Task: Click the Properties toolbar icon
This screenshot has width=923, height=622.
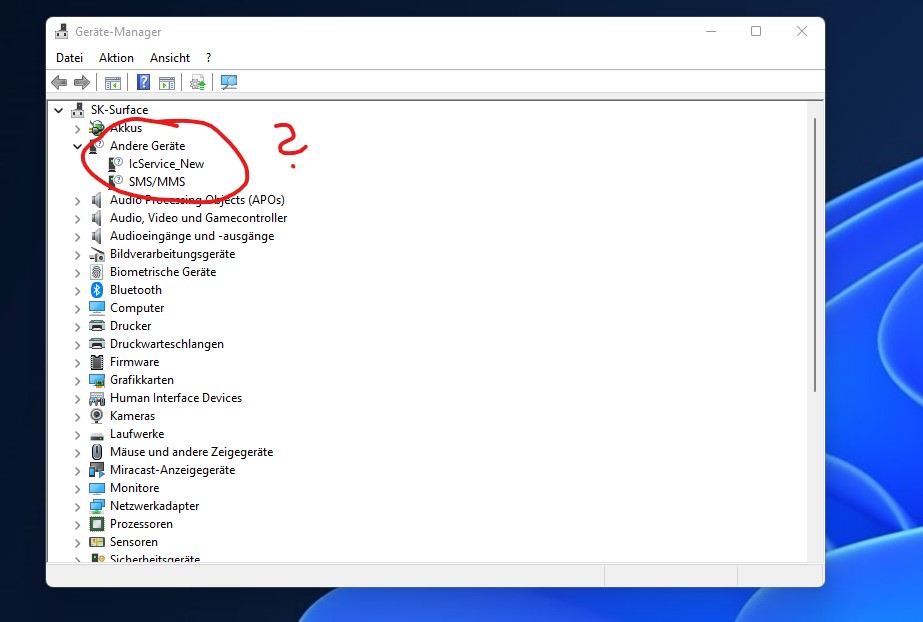Action: [168, 82]
